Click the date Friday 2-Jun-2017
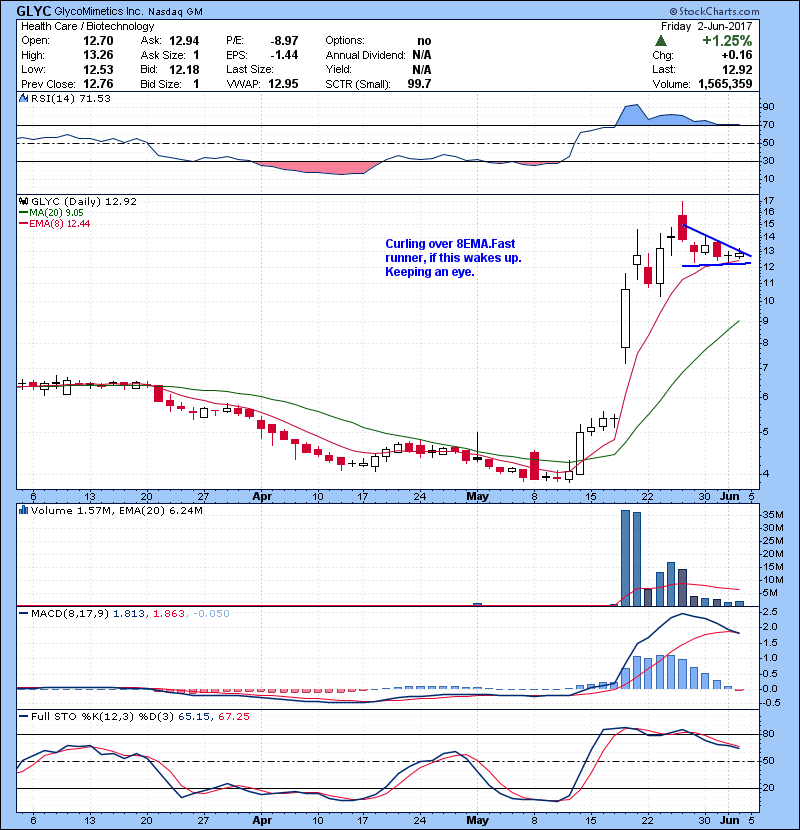 [x=706, y=26]
